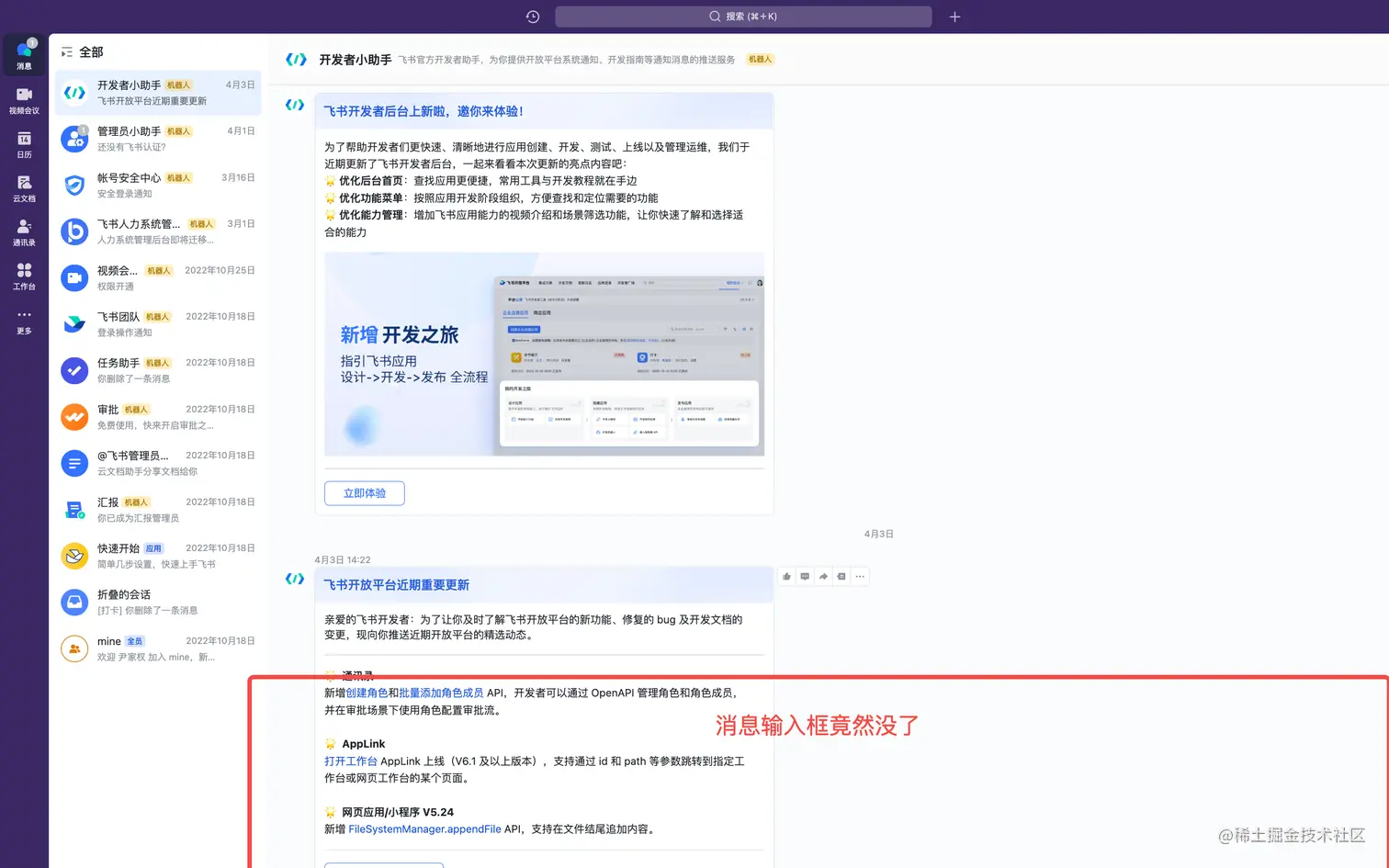Screen dimensions: 1389x868
Task: Click the 立即体验 button
Action: [x=365, y=493]
